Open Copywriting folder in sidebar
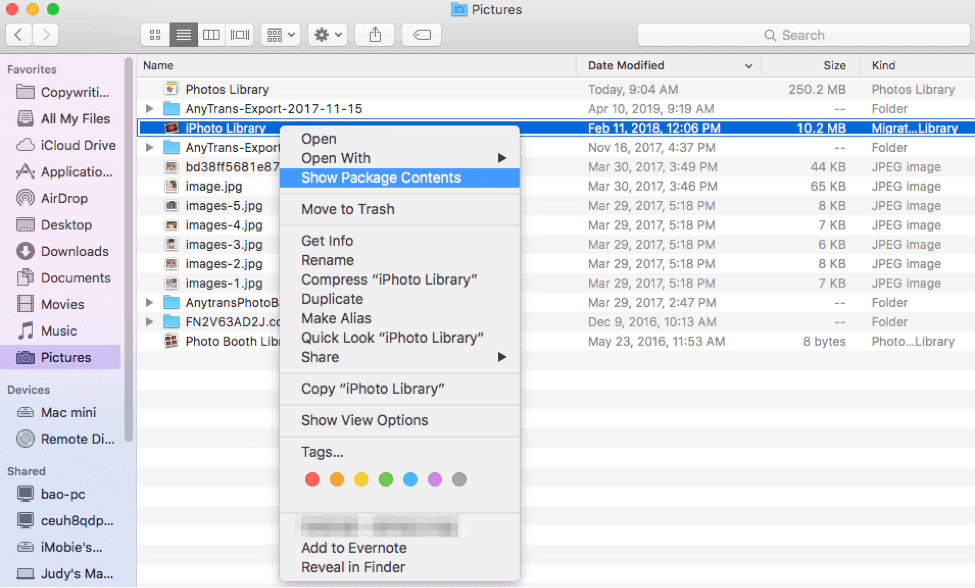This screenshot has height=588, width=975. [62, 92]
